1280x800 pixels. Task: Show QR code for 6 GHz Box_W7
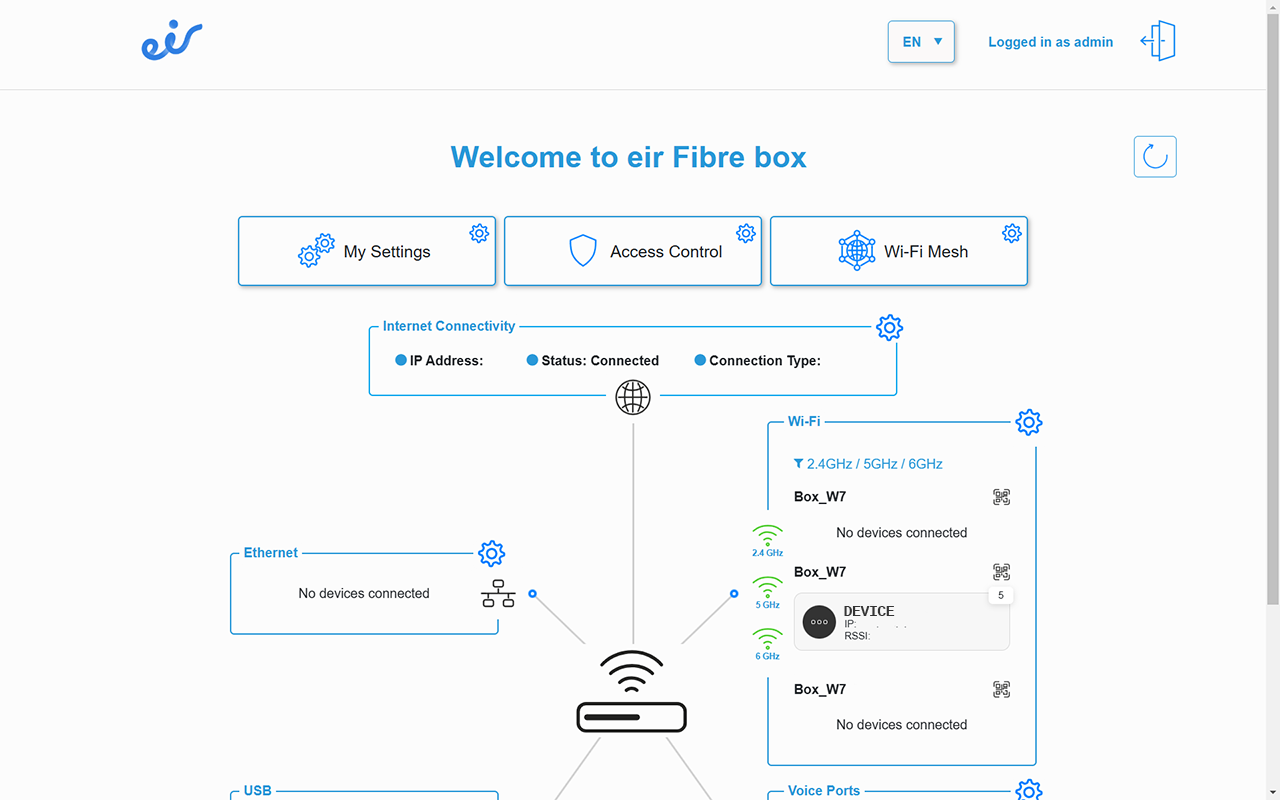[1001, 689]
